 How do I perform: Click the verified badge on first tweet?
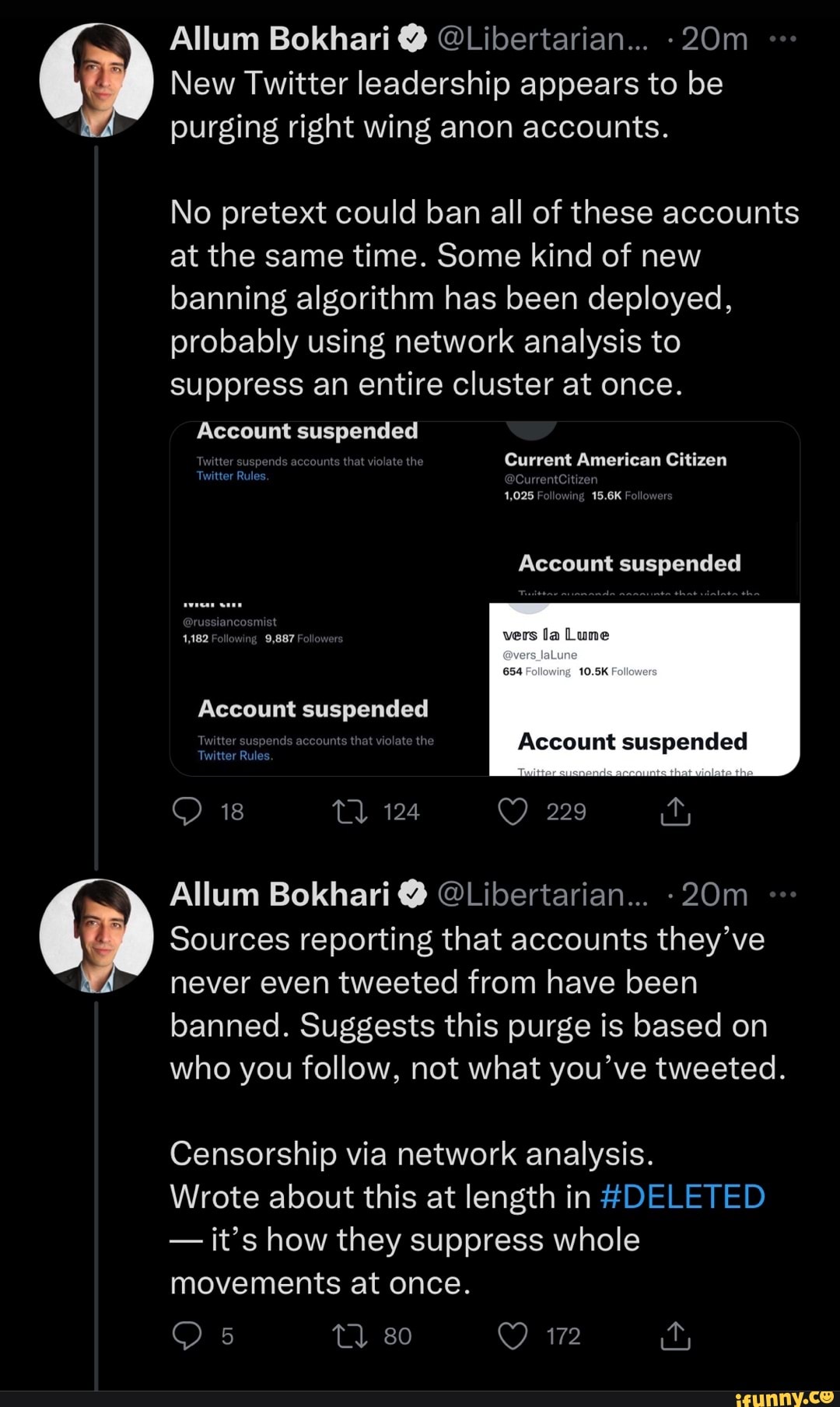point(413,39)
